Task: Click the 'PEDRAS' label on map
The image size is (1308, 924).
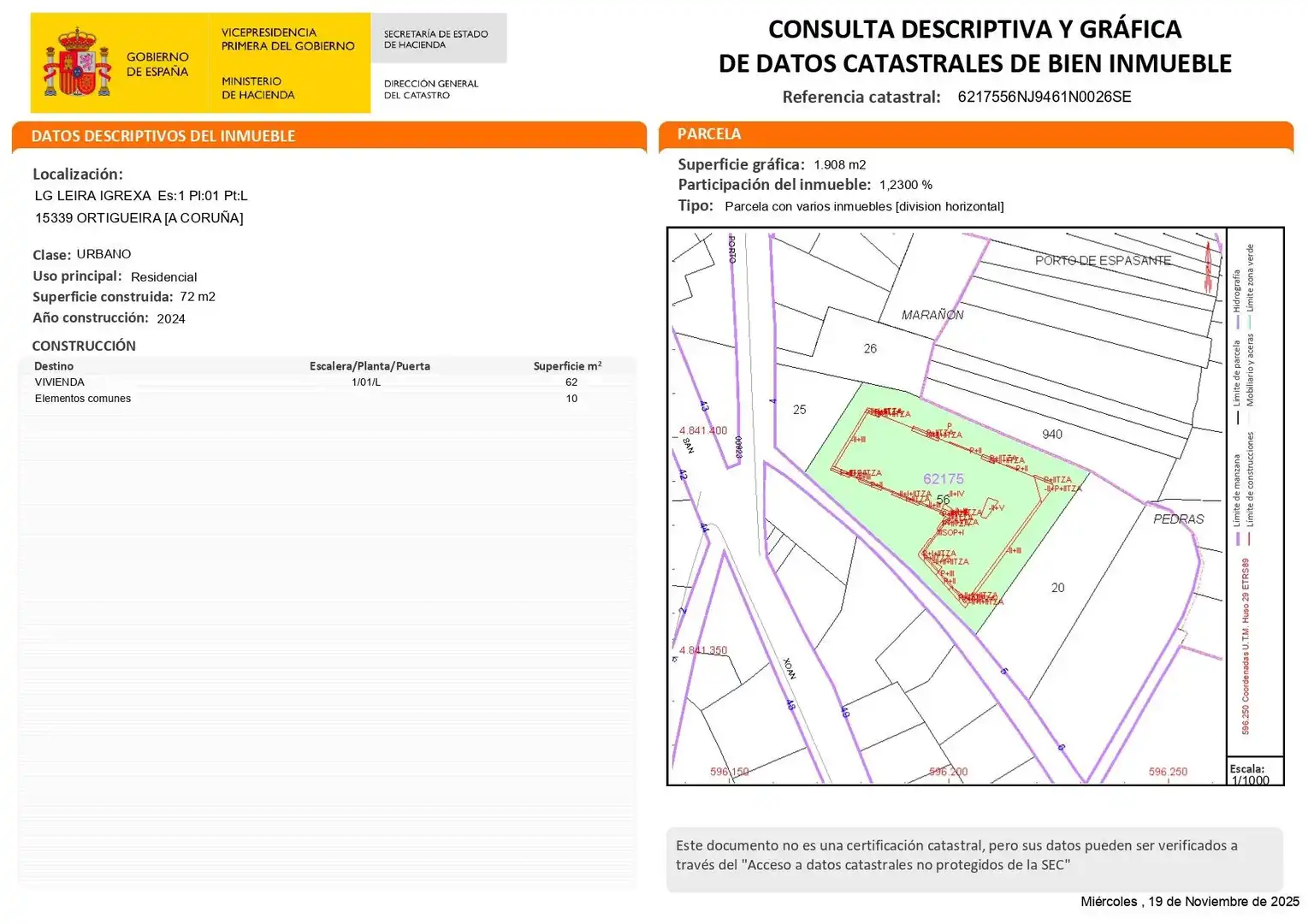Action: click(x=1178, y=519)
